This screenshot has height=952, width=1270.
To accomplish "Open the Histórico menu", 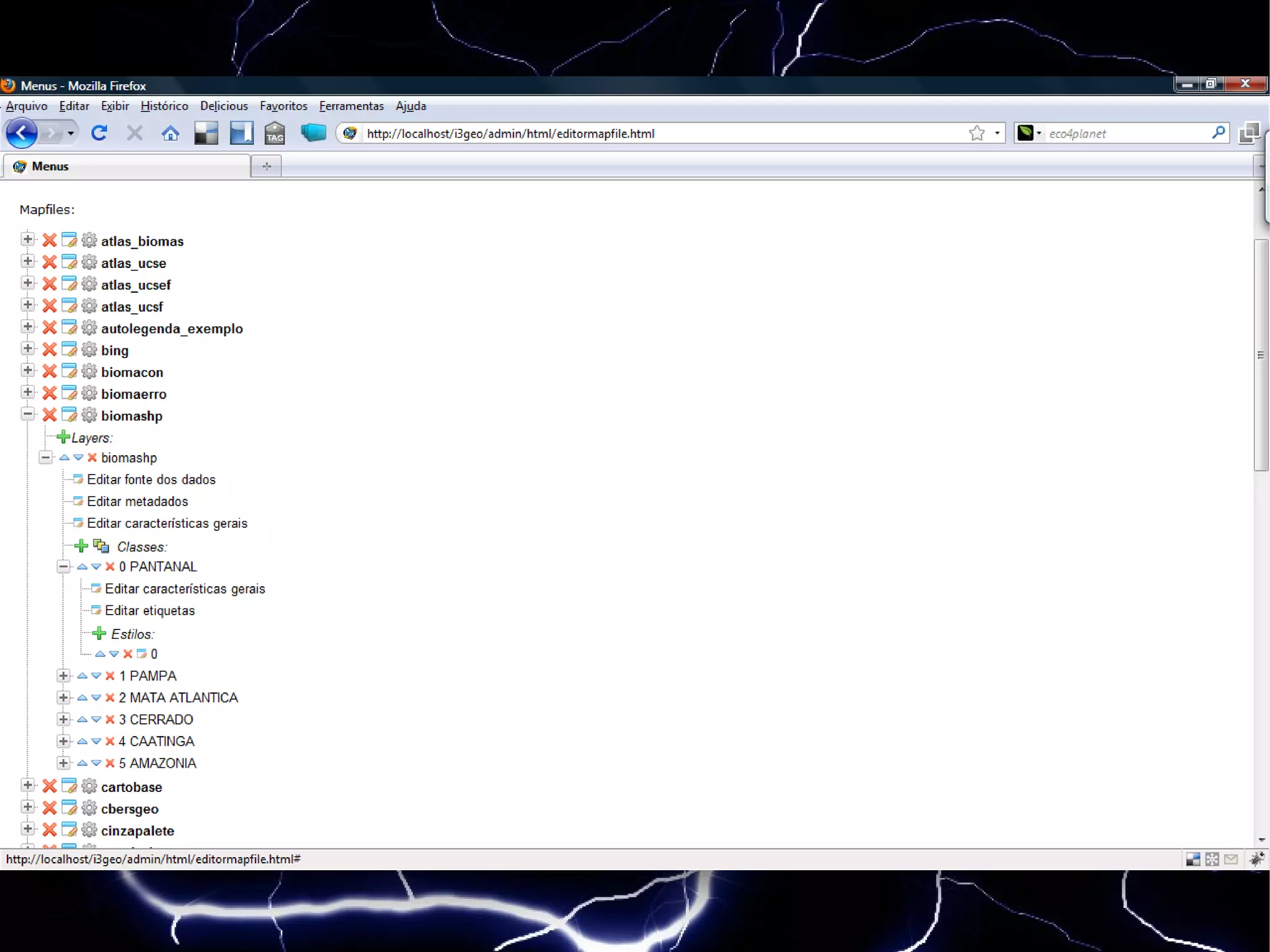I will [x=164, y=106].
